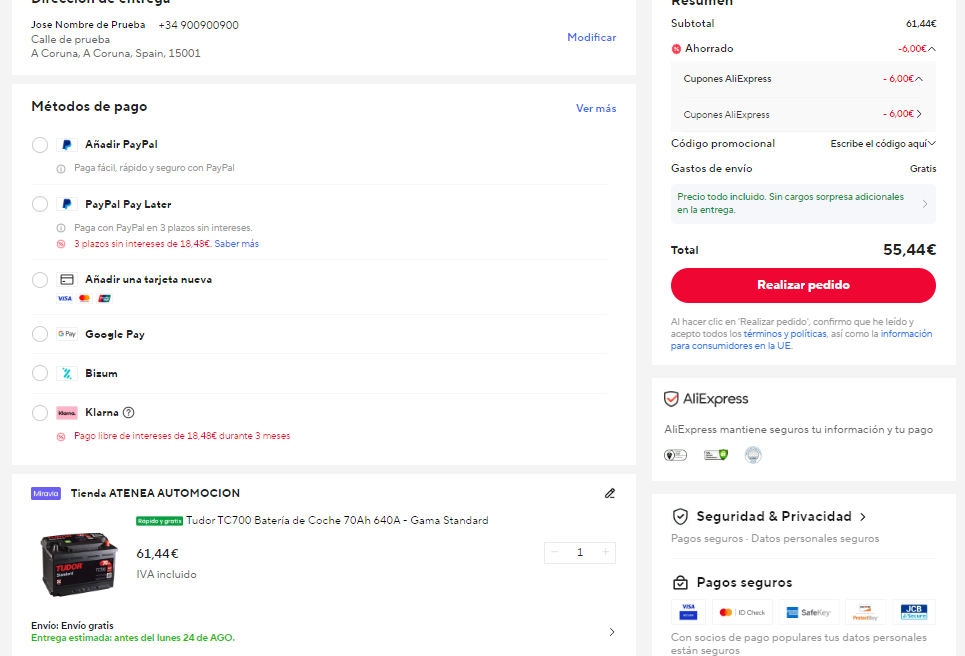Click red discount icon by 3 plazos sin intereses
Screen dimensions: 965x656
(x=61, y=244)
